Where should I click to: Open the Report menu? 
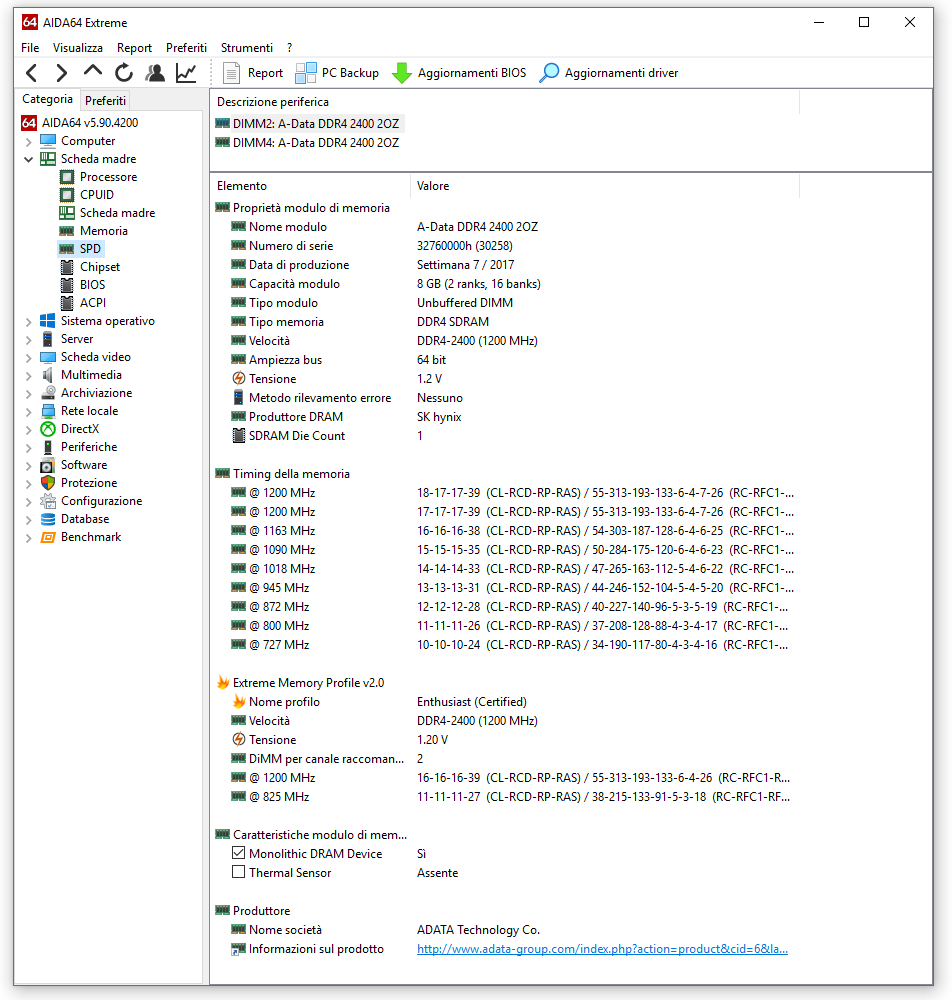click(135, 48)
